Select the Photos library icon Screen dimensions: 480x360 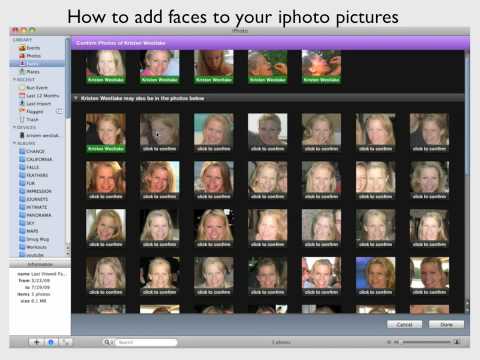pos(22,56)
